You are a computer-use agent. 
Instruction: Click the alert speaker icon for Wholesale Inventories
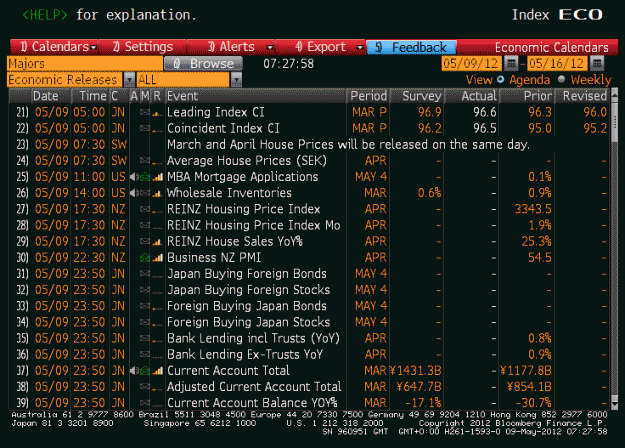(134, 193)
